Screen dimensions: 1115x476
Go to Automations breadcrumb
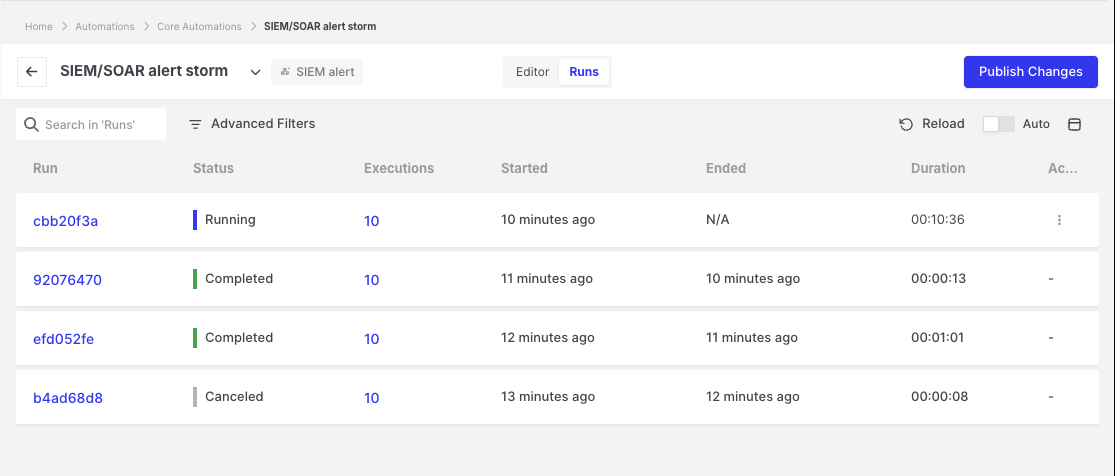[105, 26]
